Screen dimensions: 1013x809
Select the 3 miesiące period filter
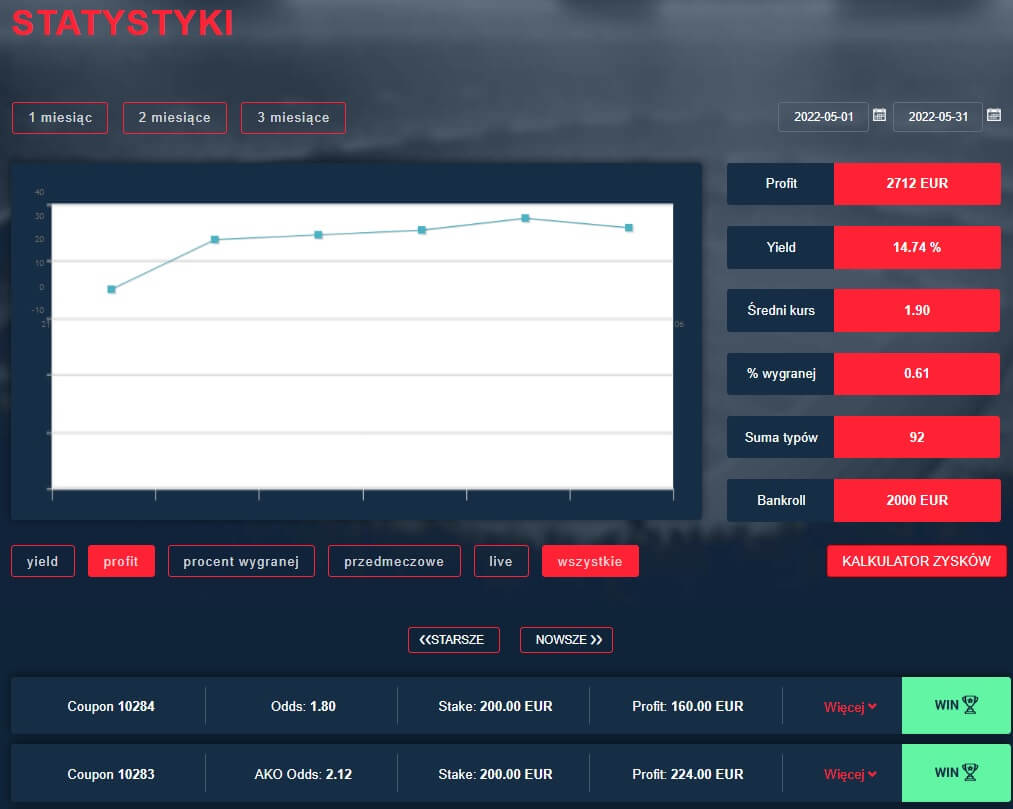293,118
